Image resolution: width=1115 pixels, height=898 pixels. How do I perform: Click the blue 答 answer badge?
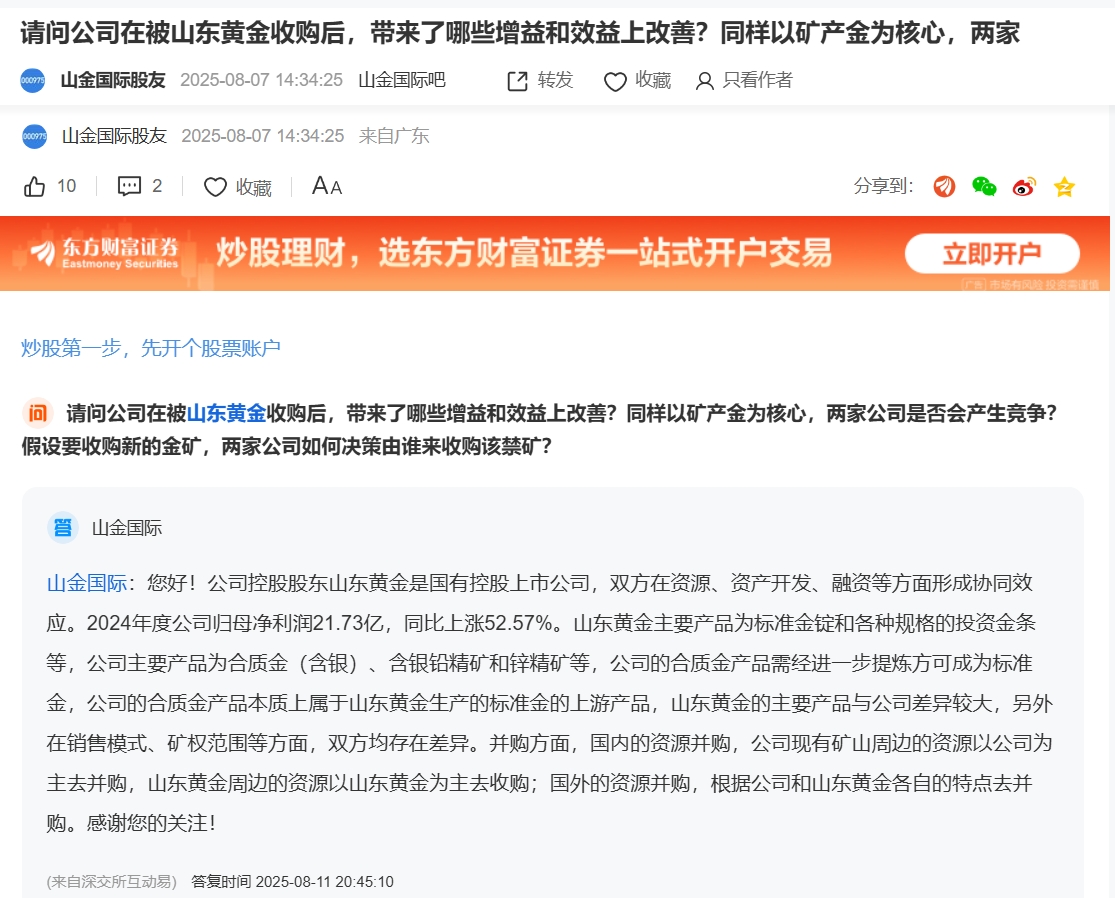tap(63, 528)
